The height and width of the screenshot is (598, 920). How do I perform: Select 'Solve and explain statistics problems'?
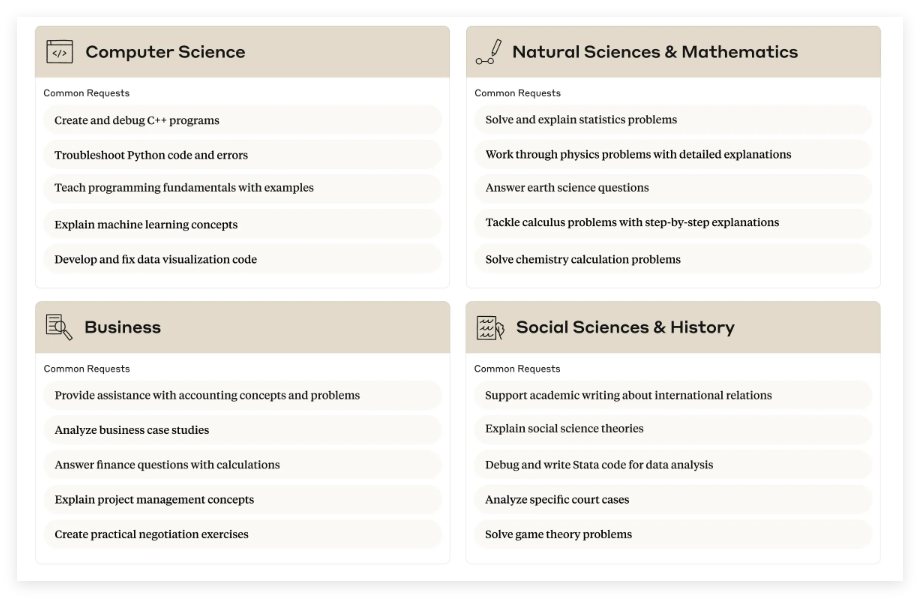(581, 120)
